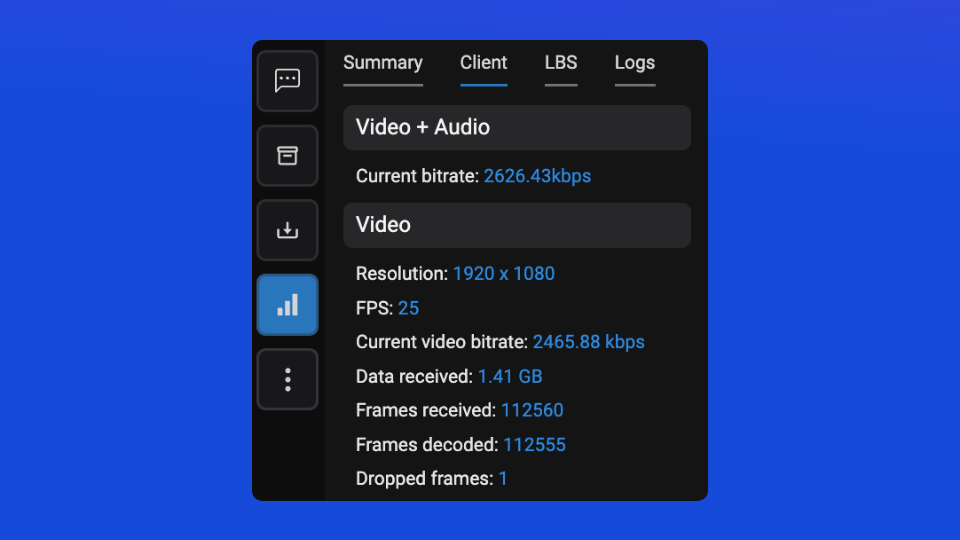Click the Resolution label
Viewport: 960px width, 540px height.
[x=402, y=274]
